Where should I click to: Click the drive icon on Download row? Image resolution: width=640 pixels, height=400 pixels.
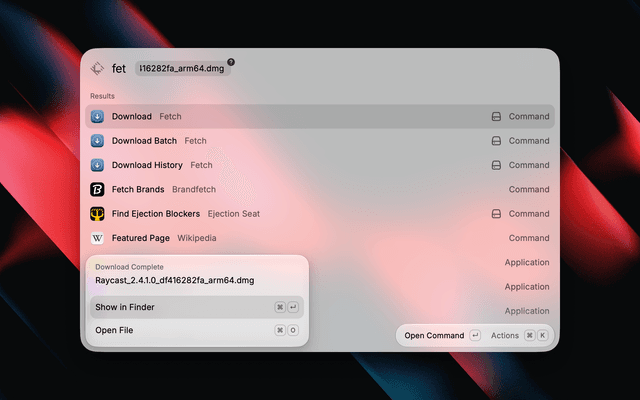(496, 116)
